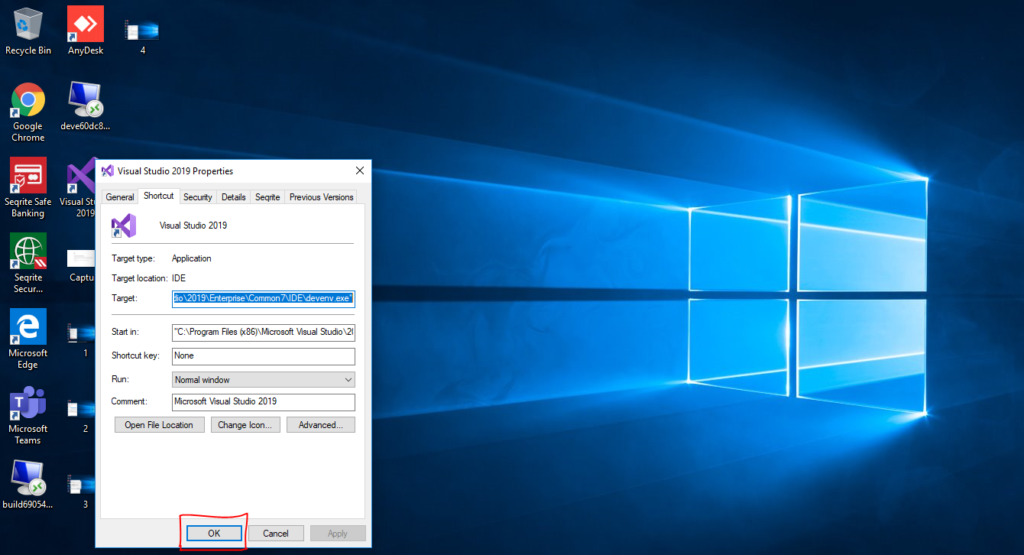Select the Visual Studio 2019 desktop icon
1024x555 pixels.
(80, 188)
